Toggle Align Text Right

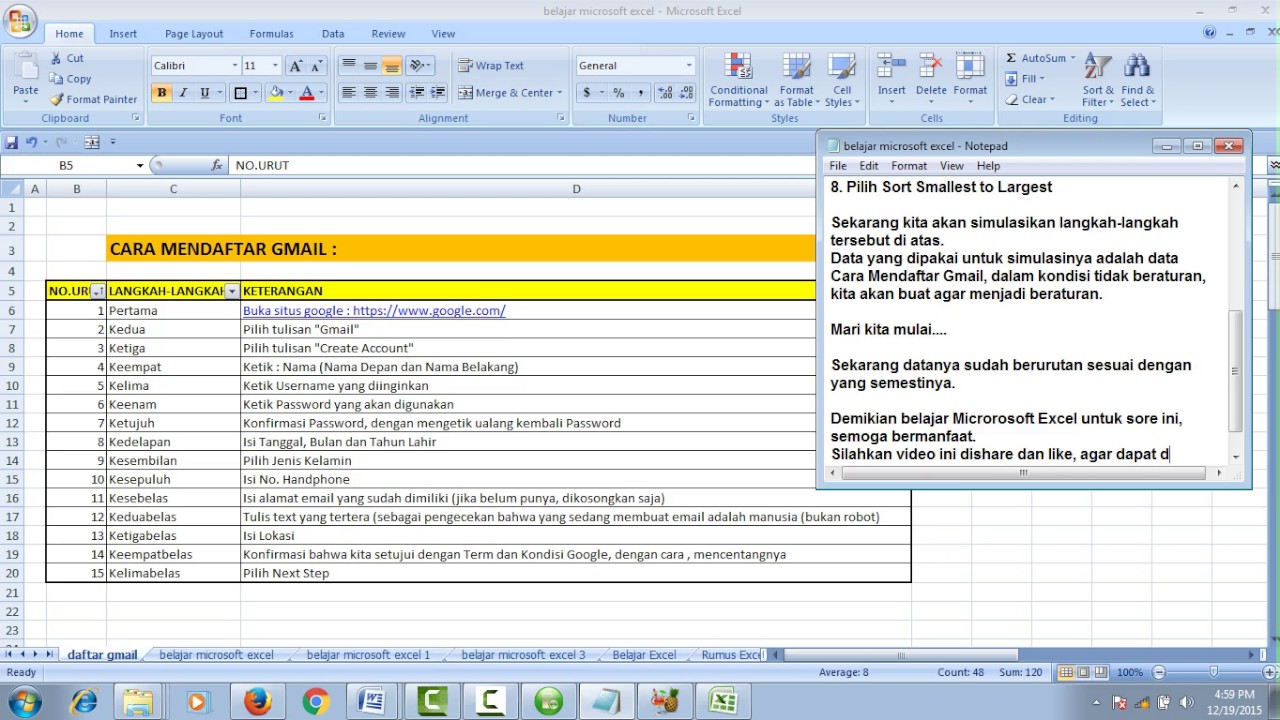[392, 93]
